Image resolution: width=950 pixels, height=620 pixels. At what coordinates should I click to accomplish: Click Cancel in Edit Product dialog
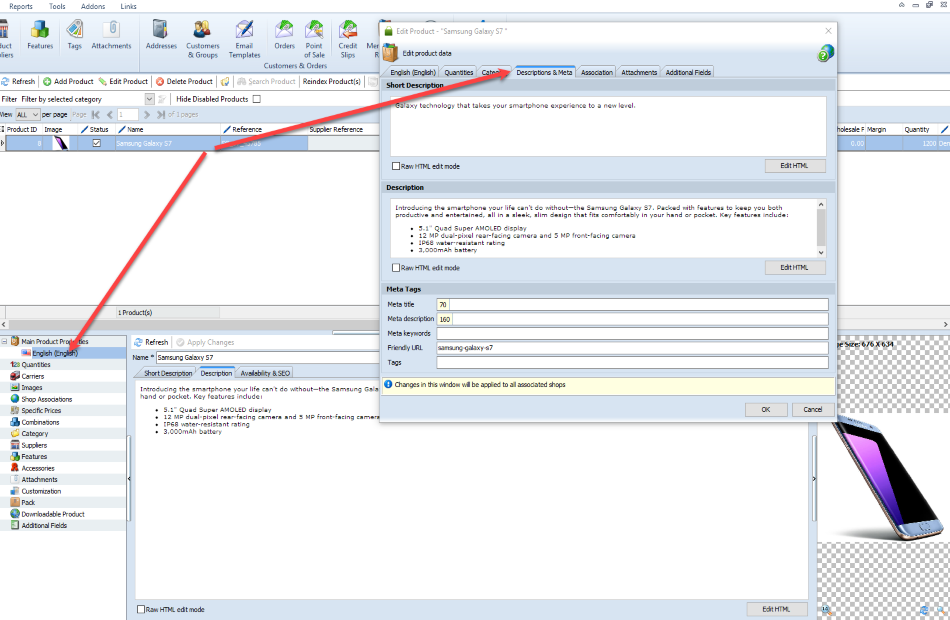[812, 410]
